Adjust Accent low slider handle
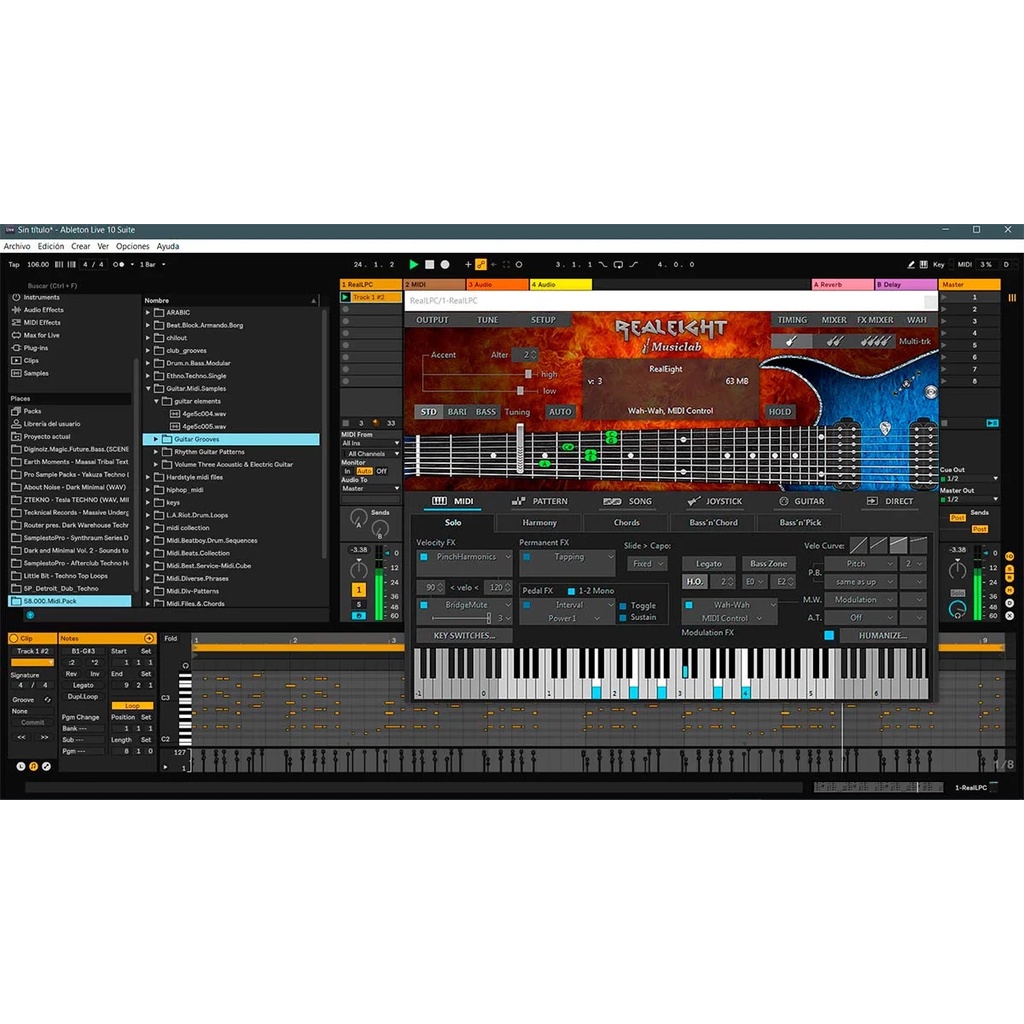The height and width of the screenshot is (1024, 1024). [x=520, y=391]
